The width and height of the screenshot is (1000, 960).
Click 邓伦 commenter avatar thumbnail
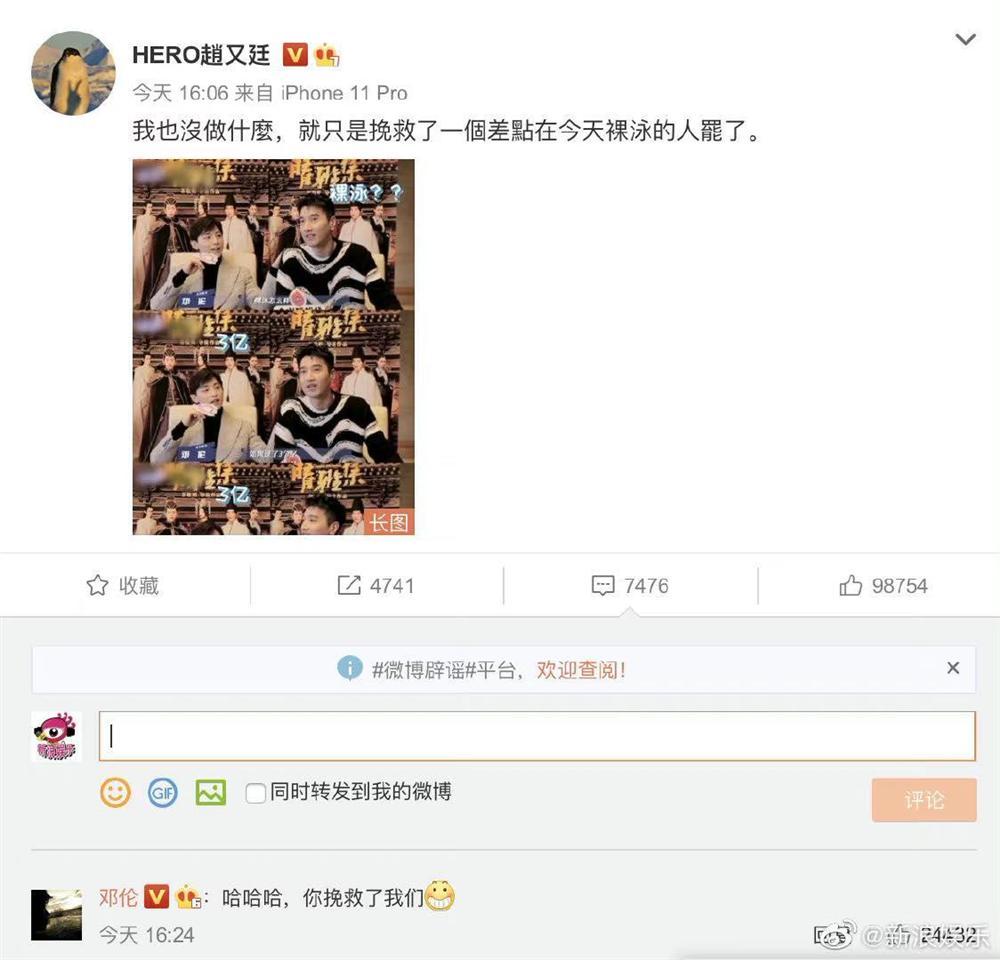point(57,915)
